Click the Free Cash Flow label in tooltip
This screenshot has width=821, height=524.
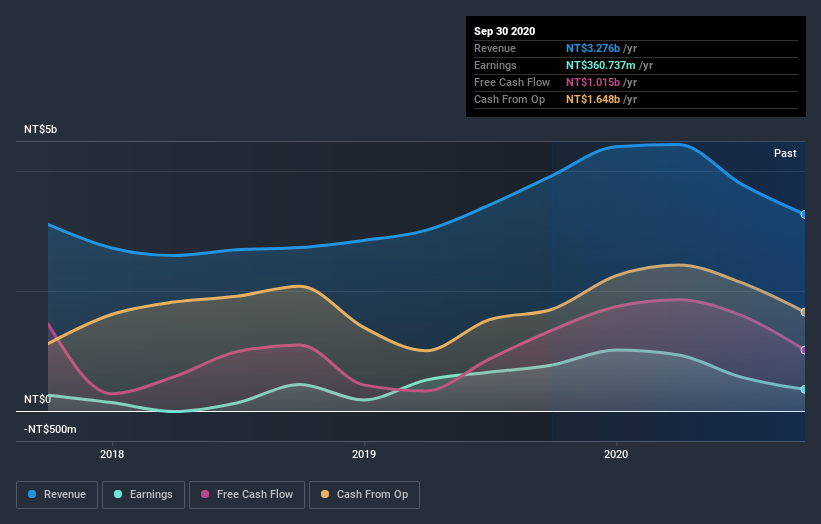512,82
